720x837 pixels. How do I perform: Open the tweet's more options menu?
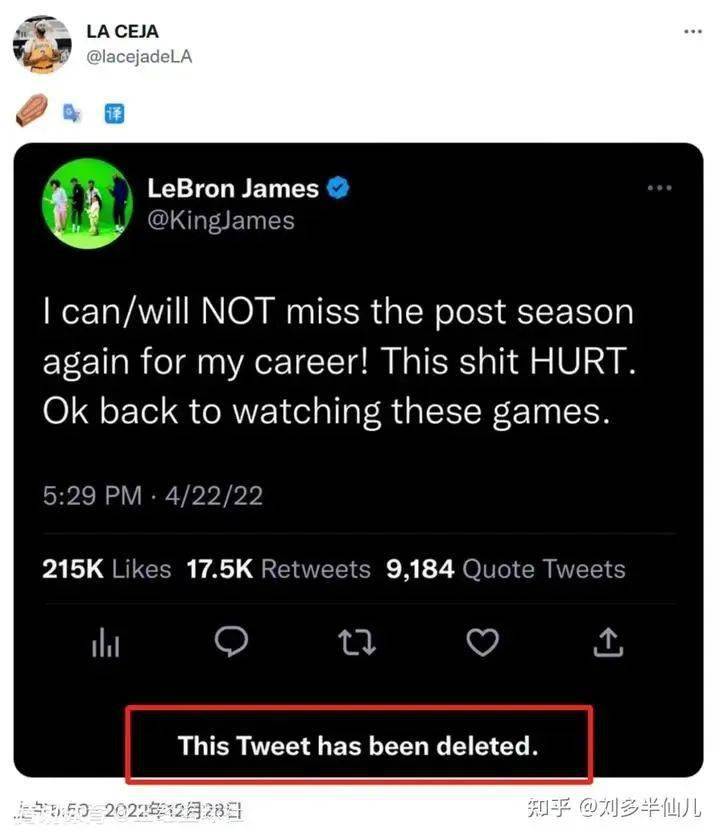click(x=659, y=186)
